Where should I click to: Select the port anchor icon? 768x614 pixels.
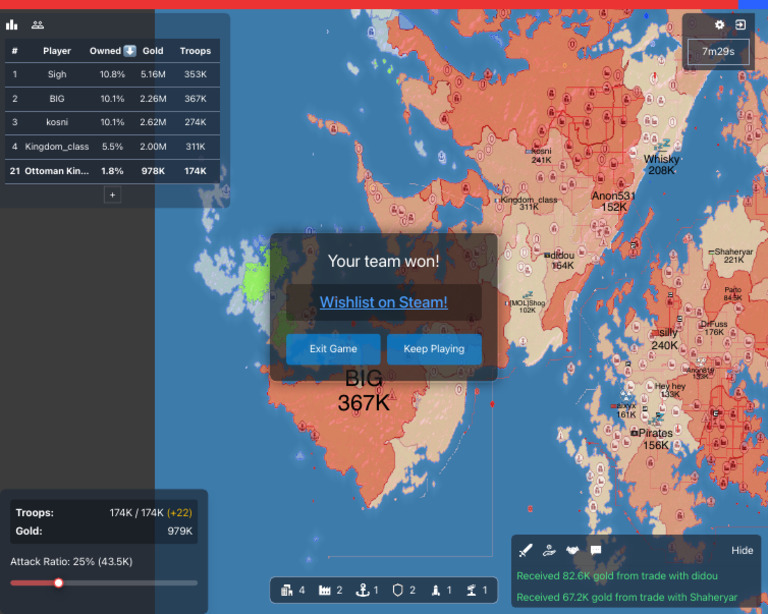click(x=362, y=590)
